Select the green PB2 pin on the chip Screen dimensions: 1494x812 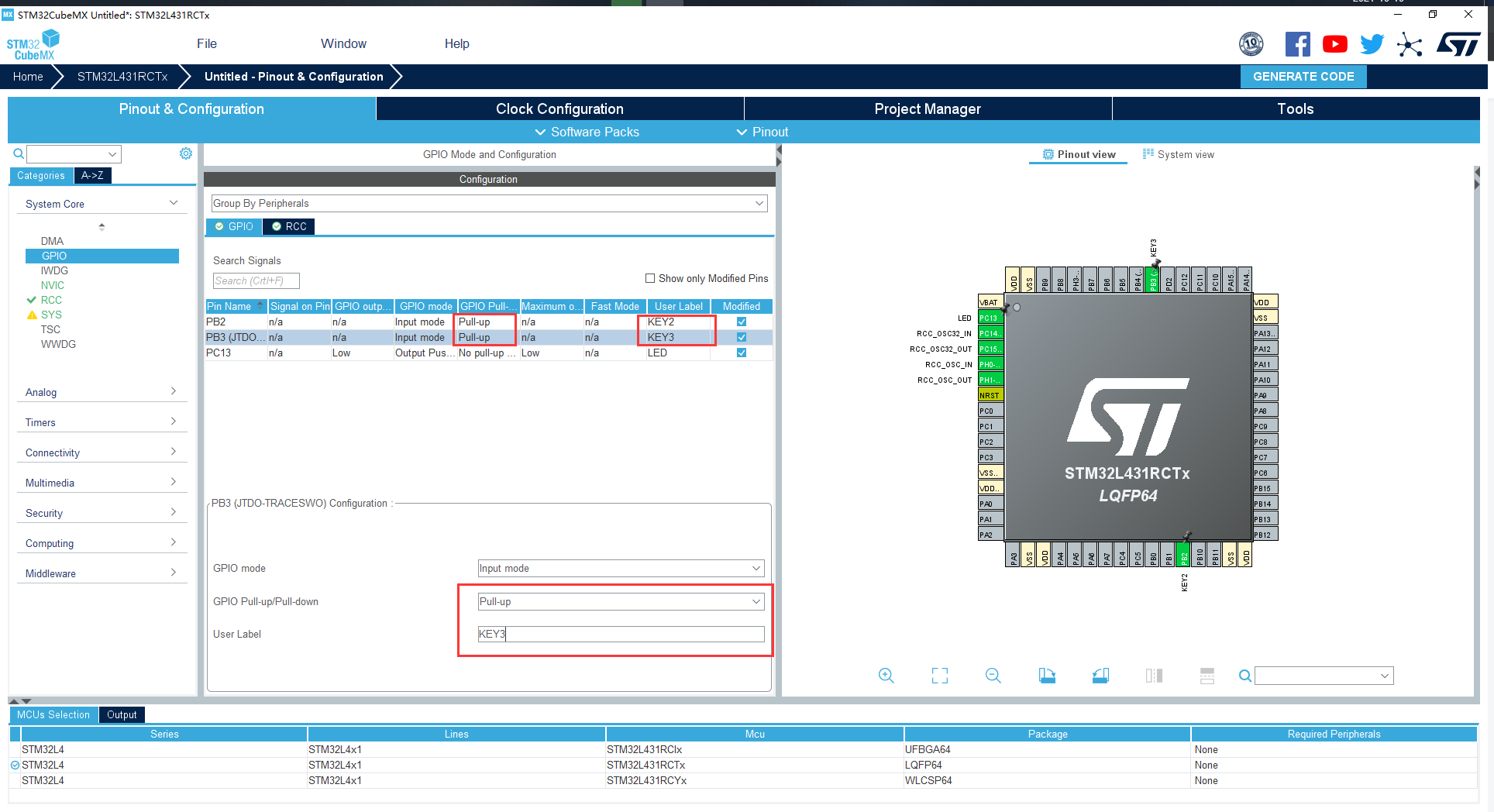1183,554
